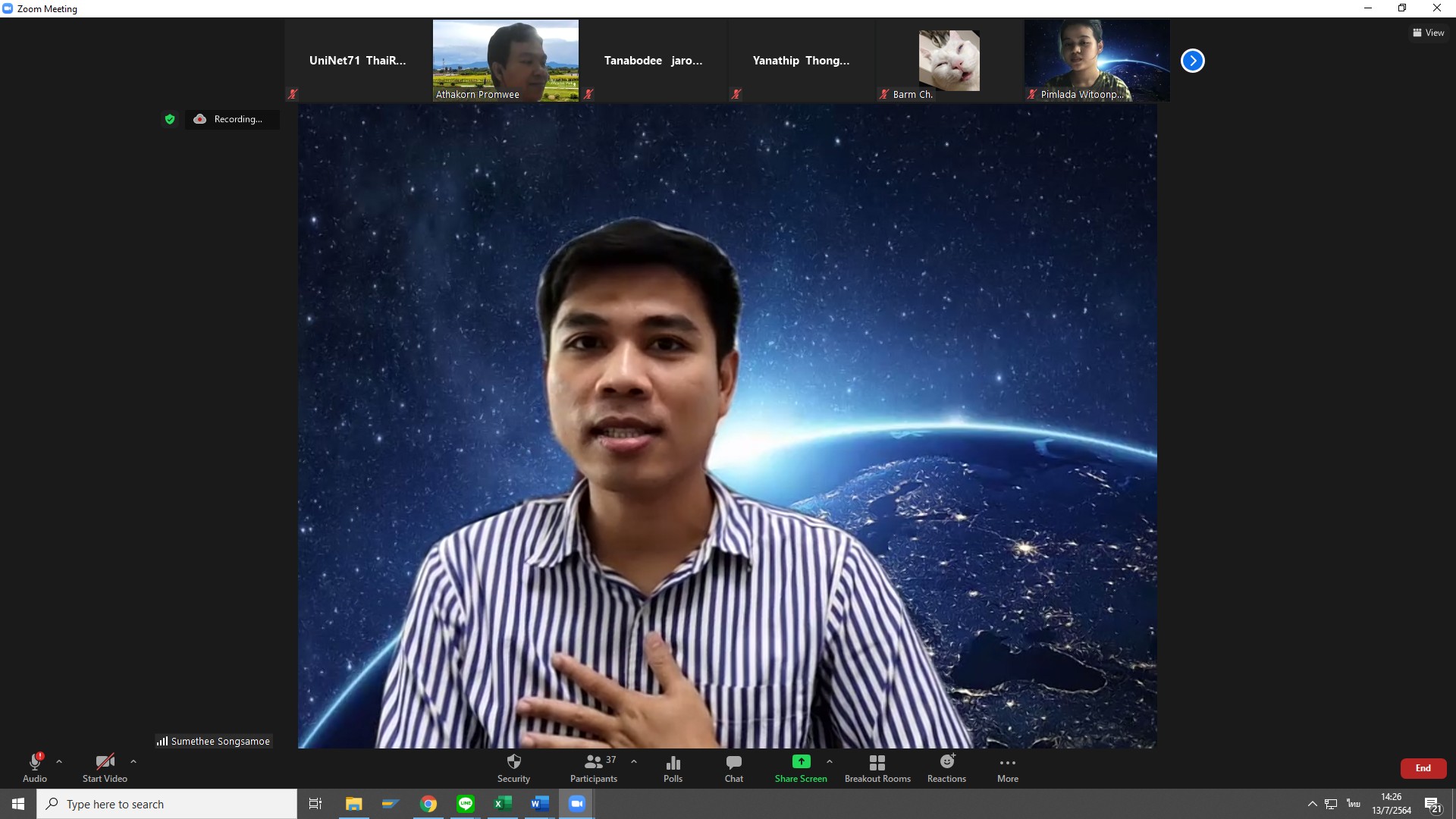
Task: Expand the Participants options caret
Action: [x=634, y=761]
